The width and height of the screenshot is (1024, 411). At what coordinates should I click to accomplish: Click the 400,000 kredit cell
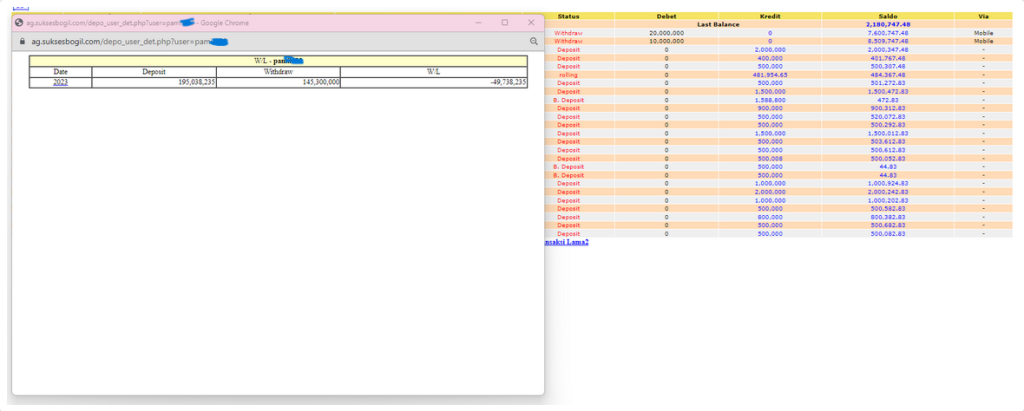[x=770, y=58]
